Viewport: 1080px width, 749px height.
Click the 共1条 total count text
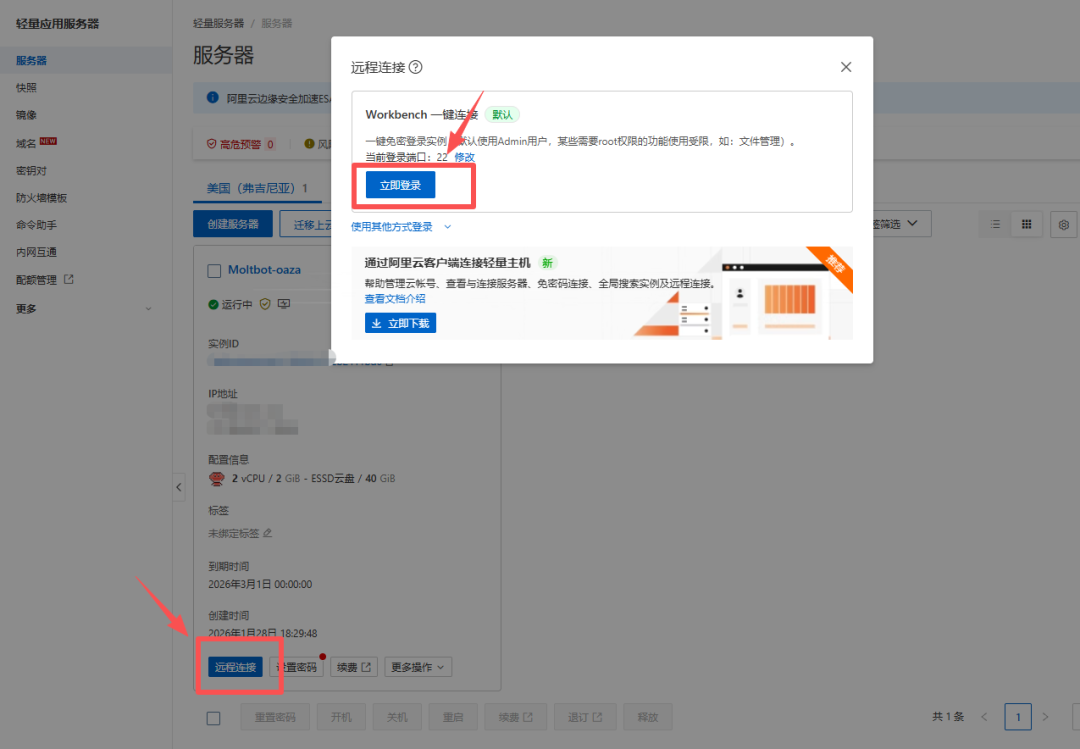click(x=948, y=717)
